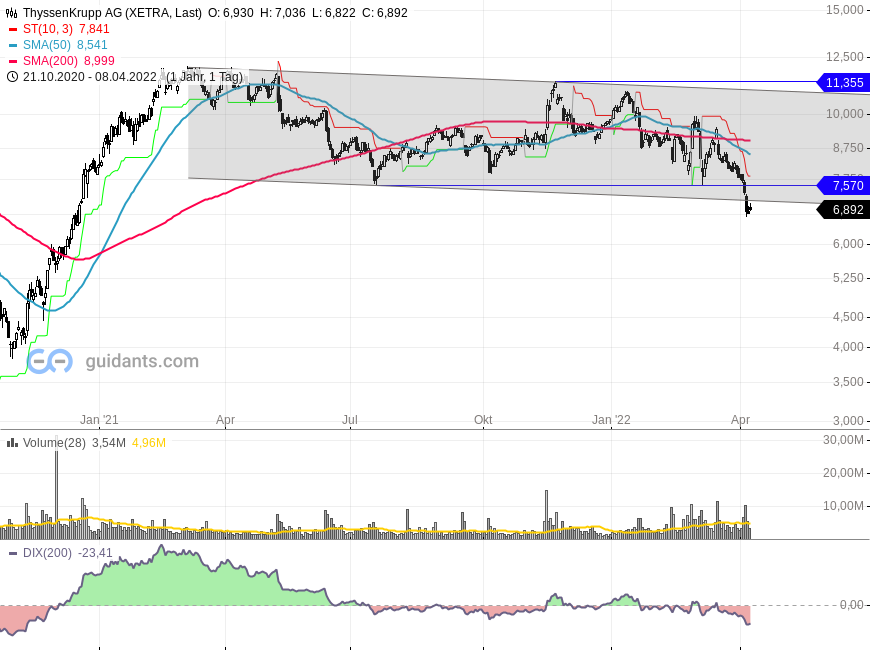Click the 8,541 SMA(50) value
This screenshot has height=650, width=870.
[92, 45]
